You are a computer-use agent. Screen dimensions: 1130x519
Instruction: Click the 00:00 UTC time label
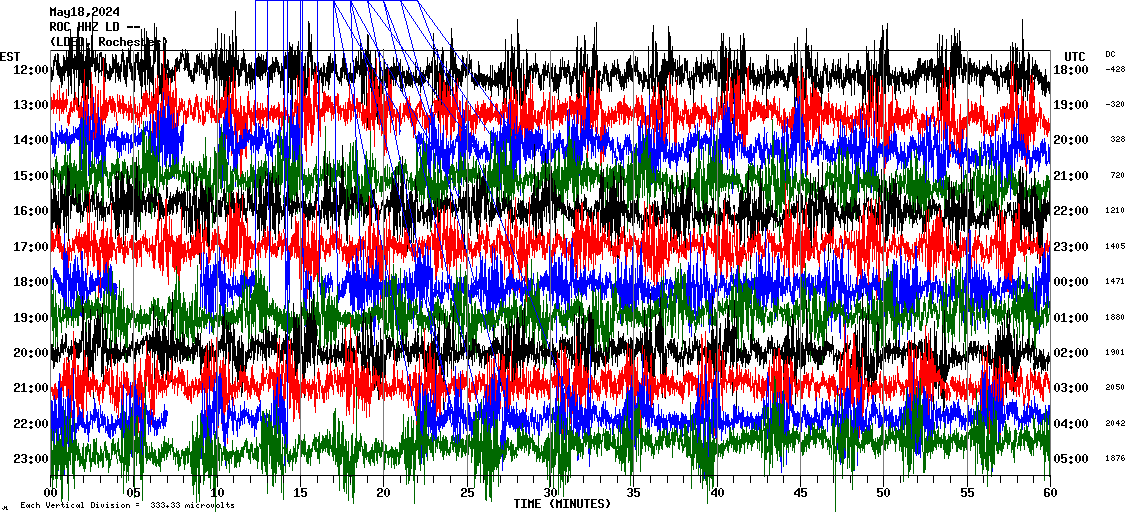click(1071, 282)
